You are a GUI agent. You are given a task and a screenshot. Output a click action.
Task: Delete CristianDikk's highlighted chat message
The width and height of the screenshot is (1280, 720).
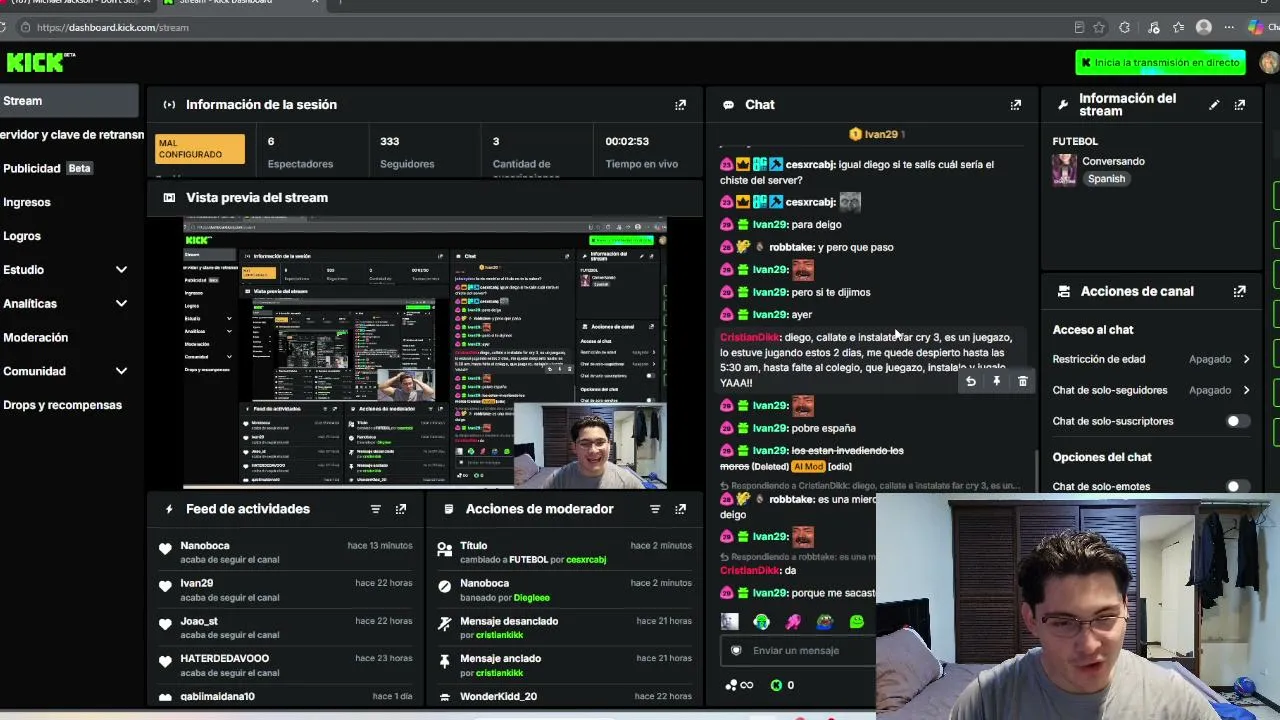pos(1022,381)
